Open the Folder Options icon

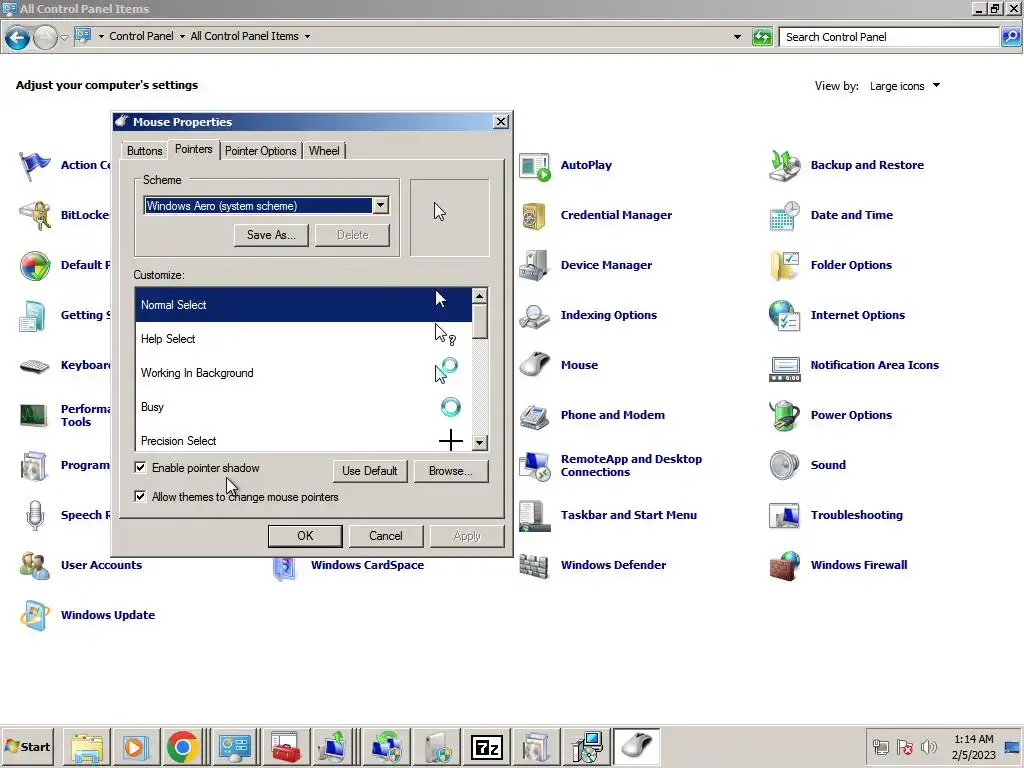(x=784, y=265)
